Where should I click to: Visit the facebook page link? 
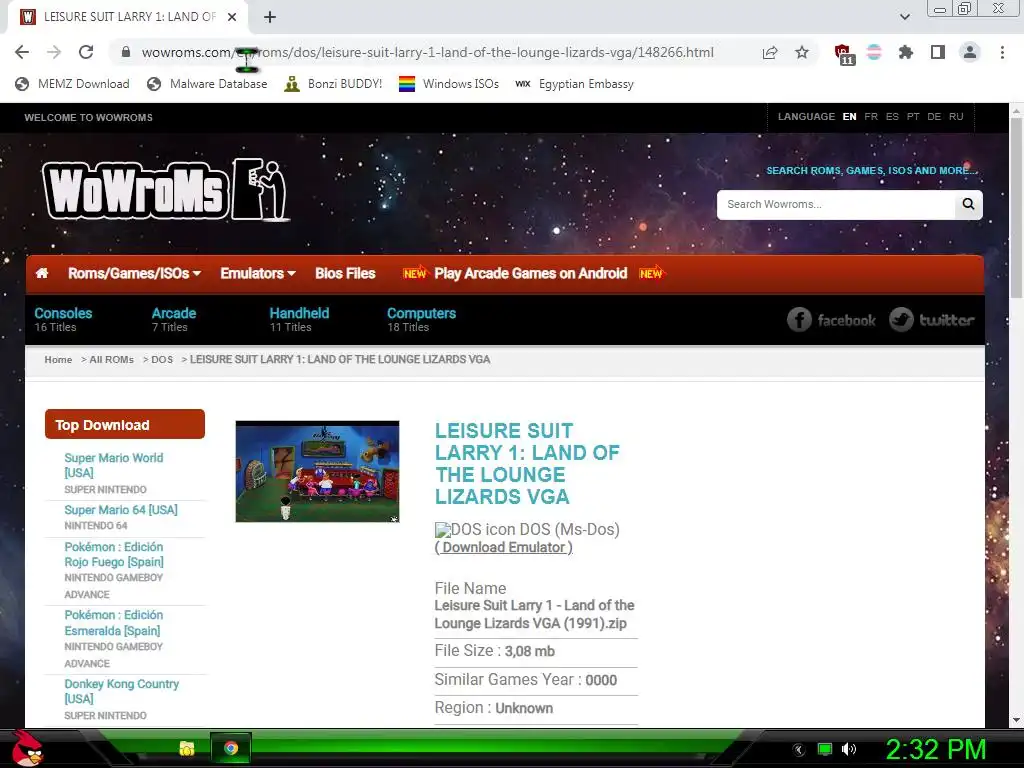831,319
